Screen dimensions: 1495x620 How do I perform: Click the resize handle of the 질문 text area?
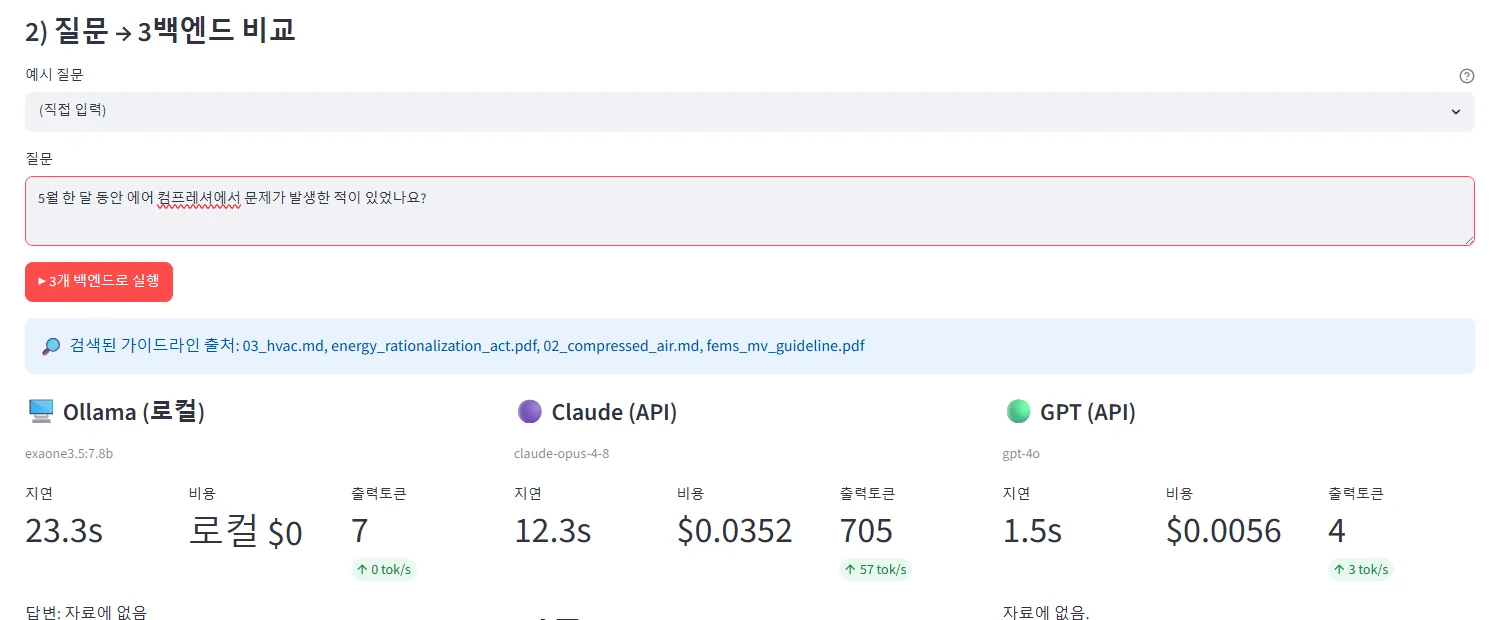click(x=1469, y=239)
